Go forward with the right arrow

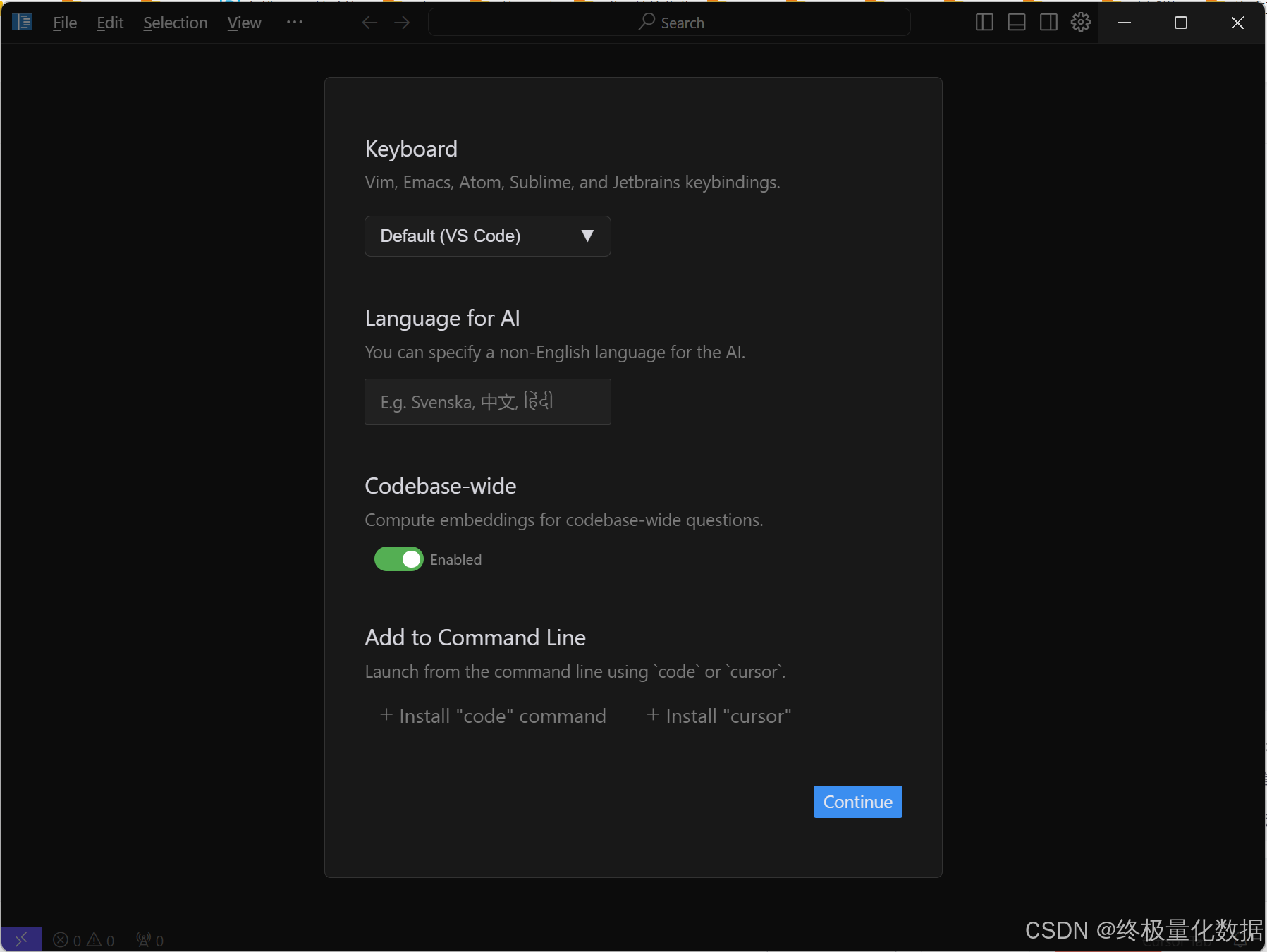[x=402, y=23]
